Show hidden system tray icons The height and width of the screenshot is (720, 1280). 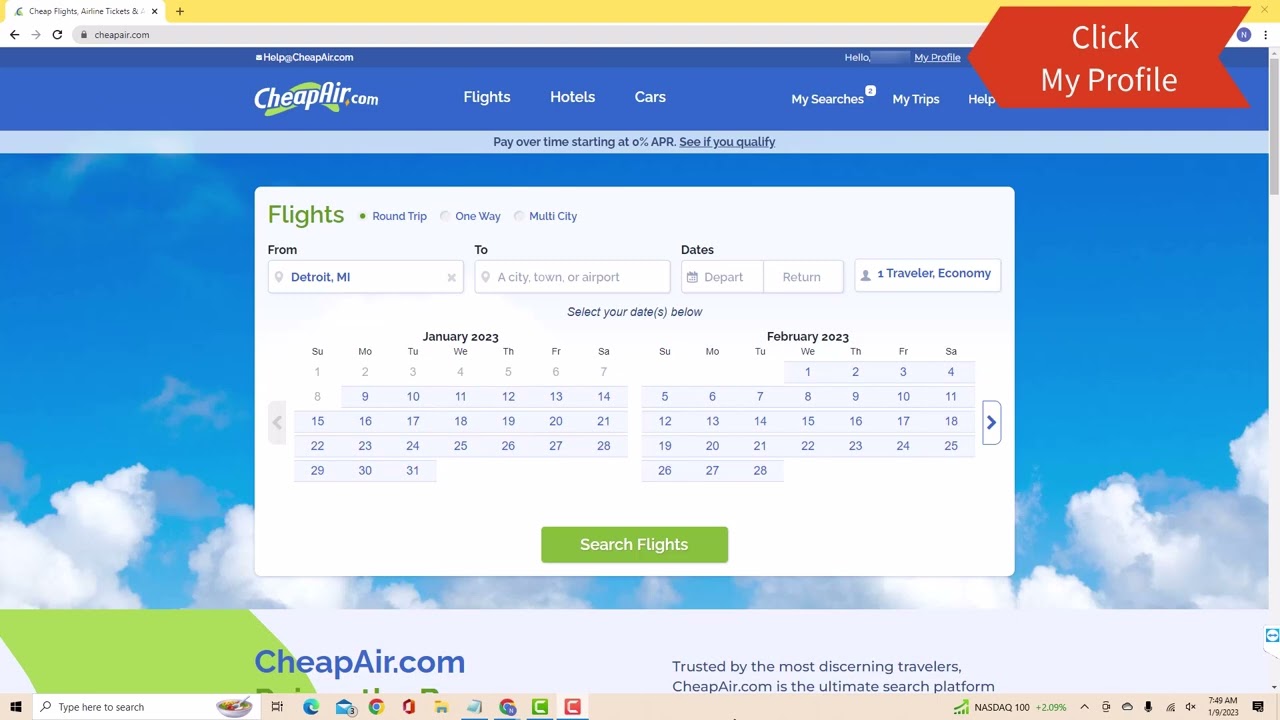(x=1084, y=707)
